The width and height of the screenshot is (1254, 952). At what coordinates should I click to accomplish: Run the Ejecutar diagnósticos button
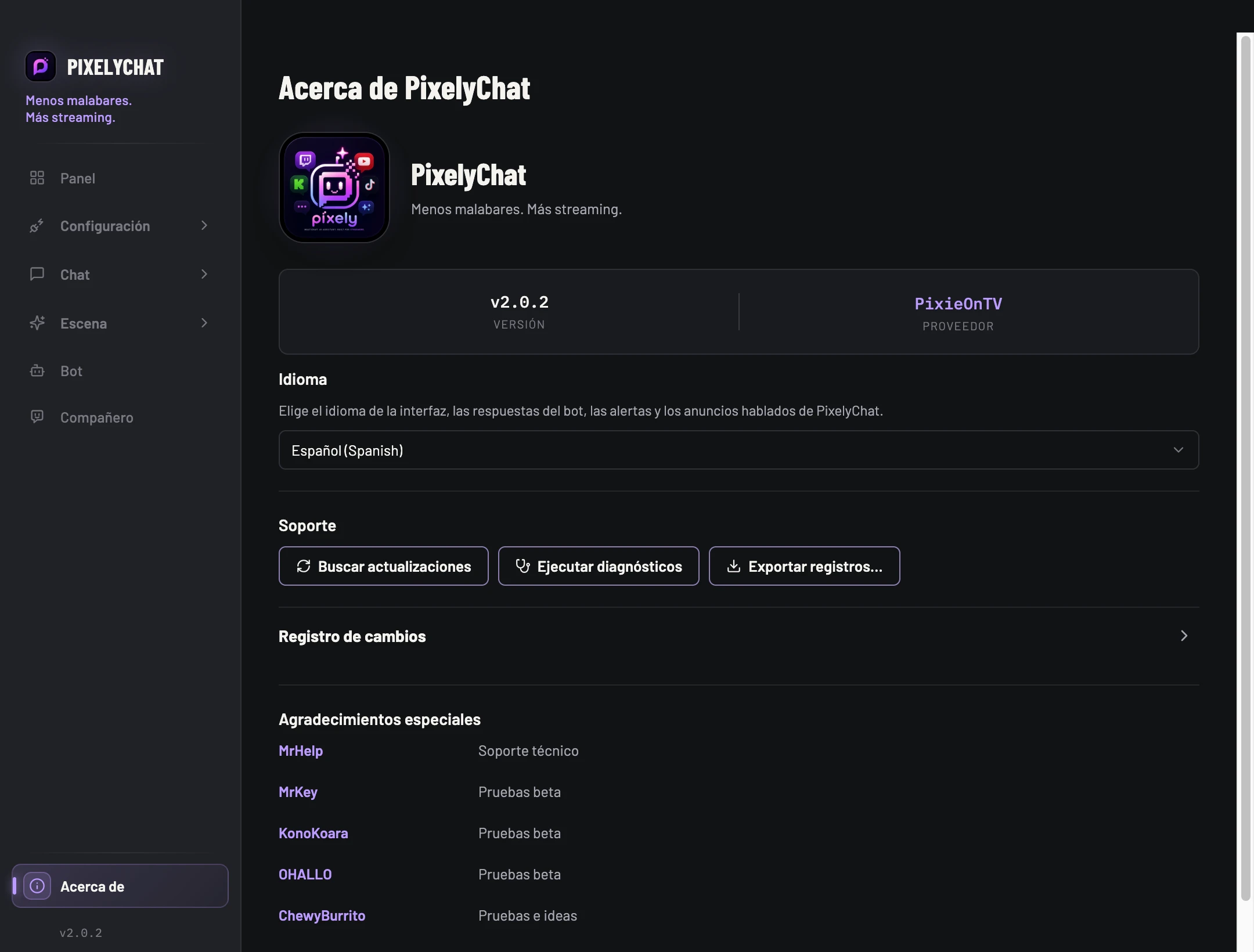point(599,566)
